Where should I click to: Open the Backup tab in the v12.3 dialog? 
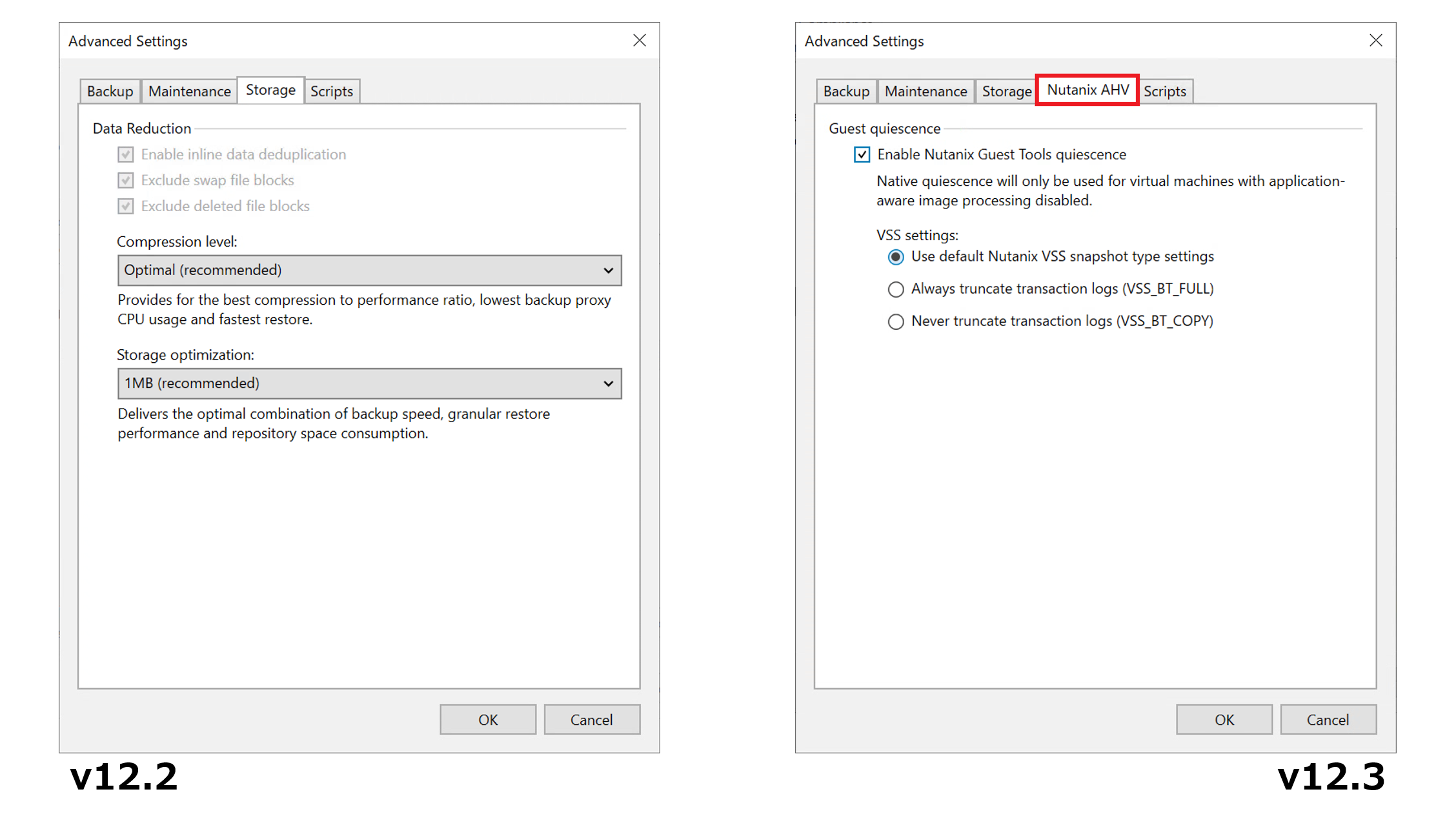tap(847, 91)
